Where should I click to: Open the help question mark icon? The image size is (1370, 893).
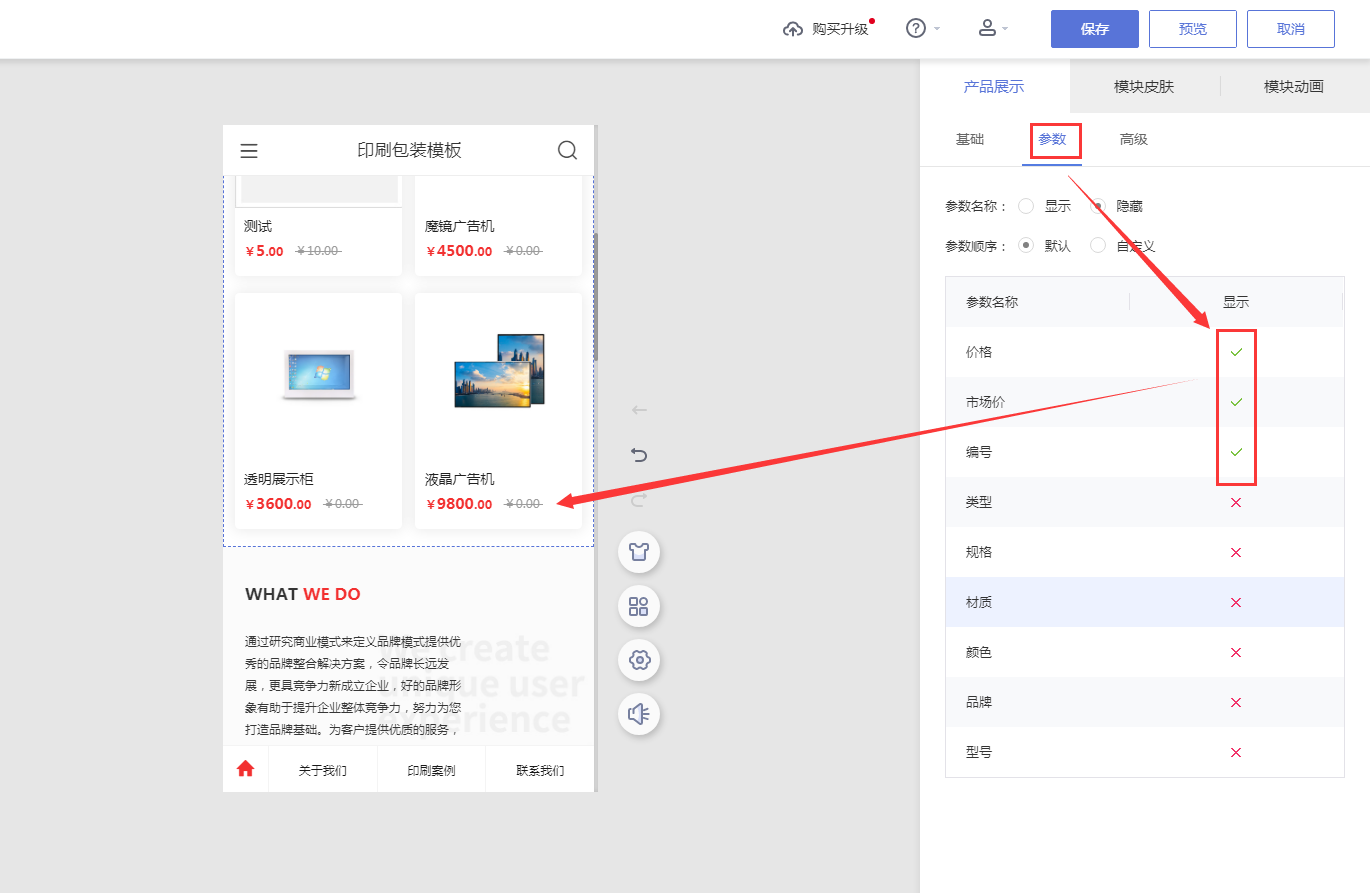click(x=916, y=28)
